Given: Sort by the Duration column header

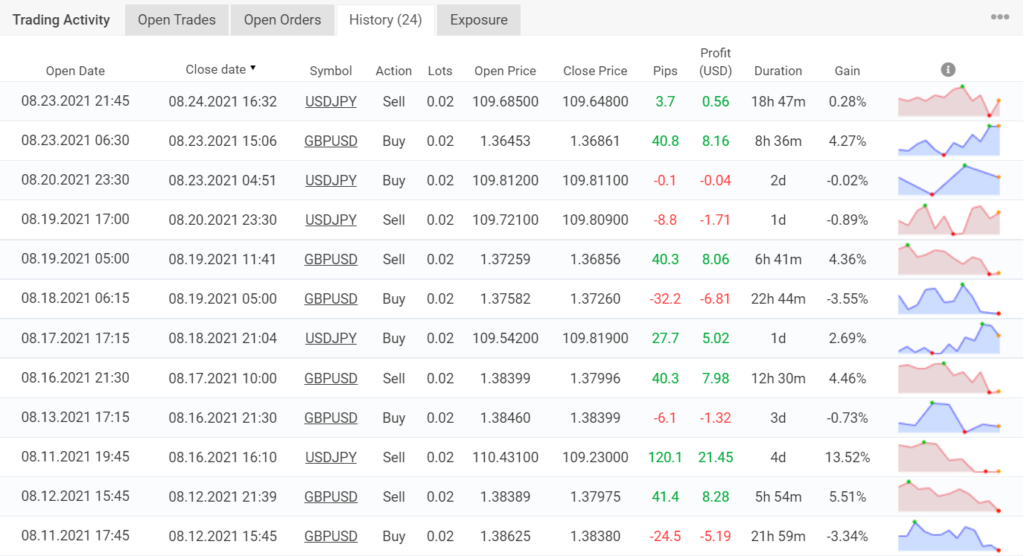Looking at the screenshot, I should (x=778, y=71).
